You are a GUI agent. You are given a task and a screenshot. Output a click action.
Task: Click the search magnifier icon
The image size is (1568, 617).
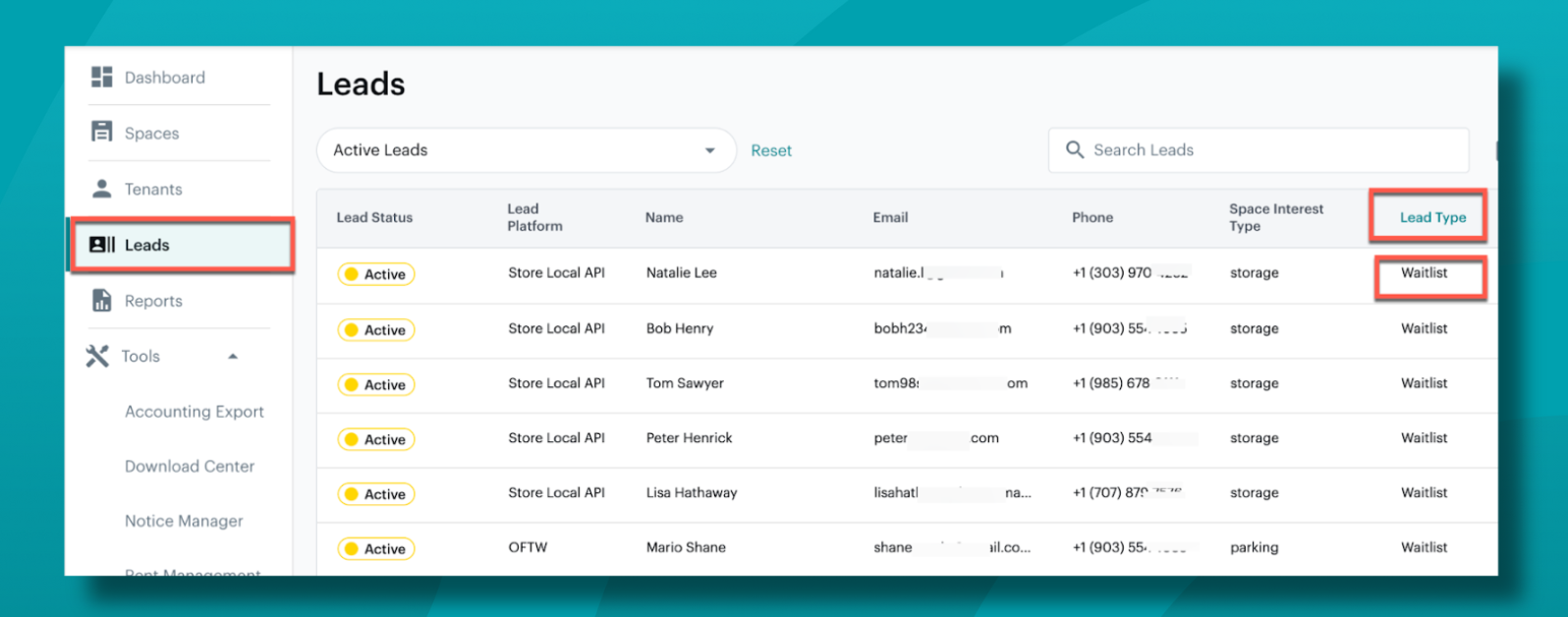pos(1075,149)
